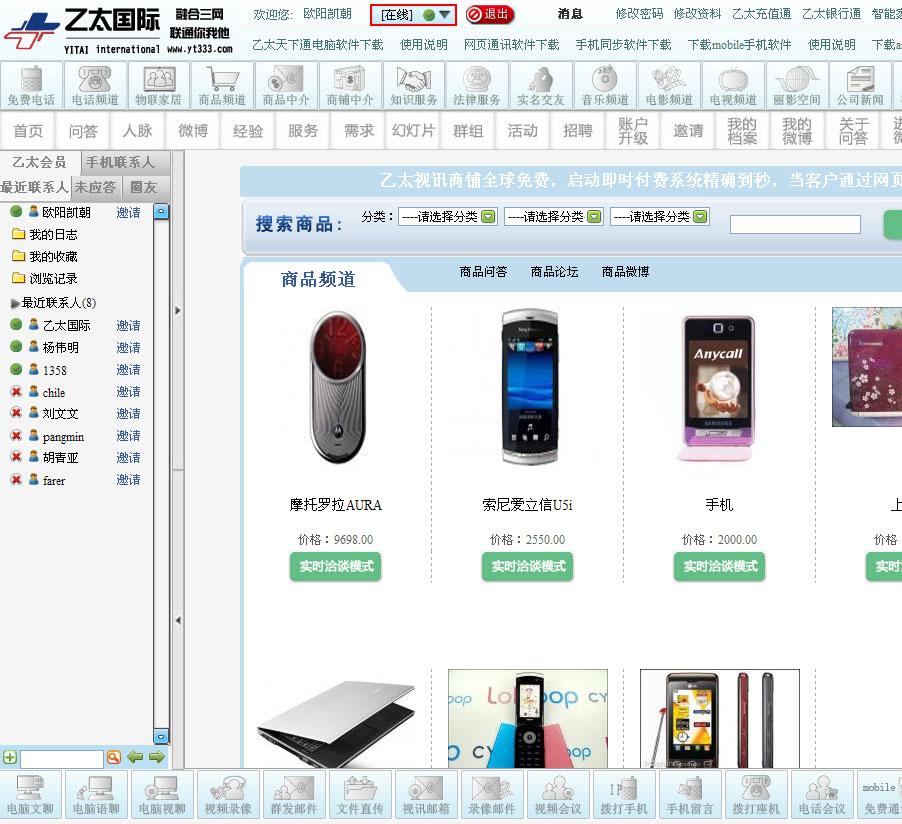Open the 免费电话 free call icon

coord(31,85)
